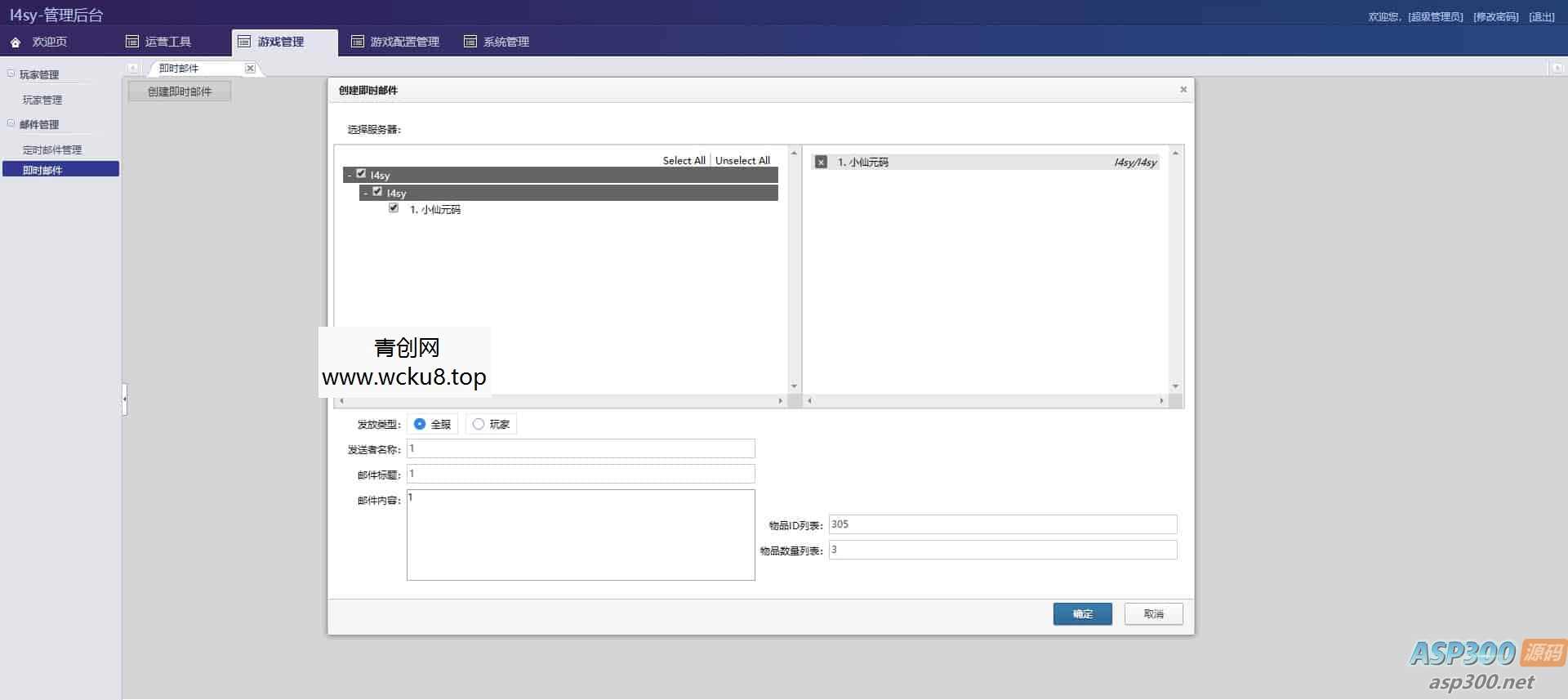Close the 即时邮件 tab with X icon
The width and height of the screenshot is (1568, 700).
(250, 69)
